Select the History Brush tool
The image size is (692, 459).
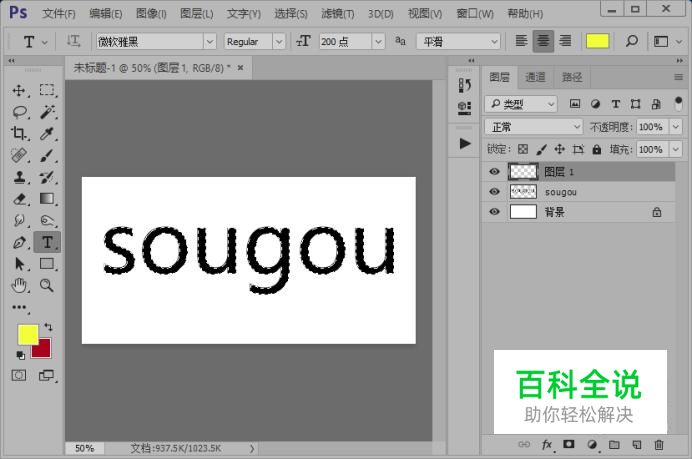47,177
